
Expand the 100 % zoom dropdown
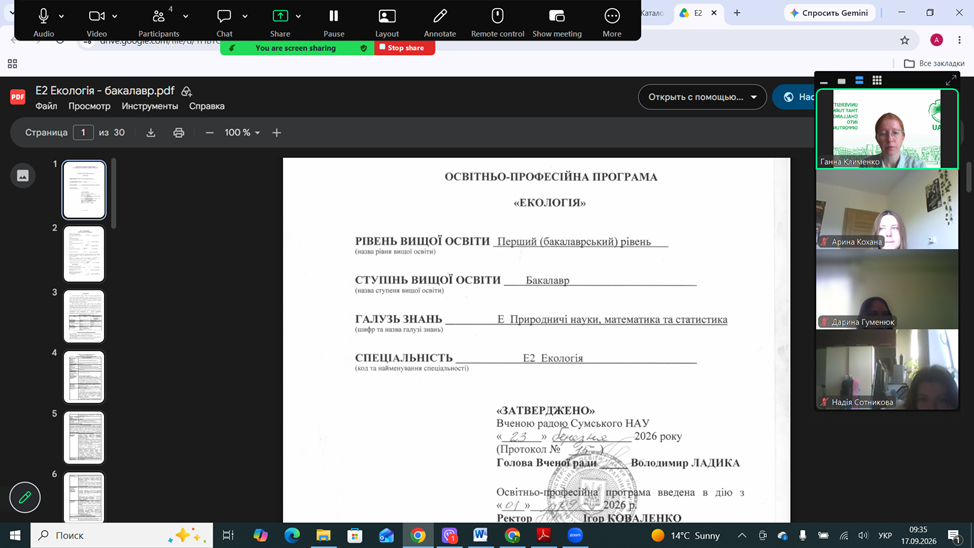(x=242, y=132)
